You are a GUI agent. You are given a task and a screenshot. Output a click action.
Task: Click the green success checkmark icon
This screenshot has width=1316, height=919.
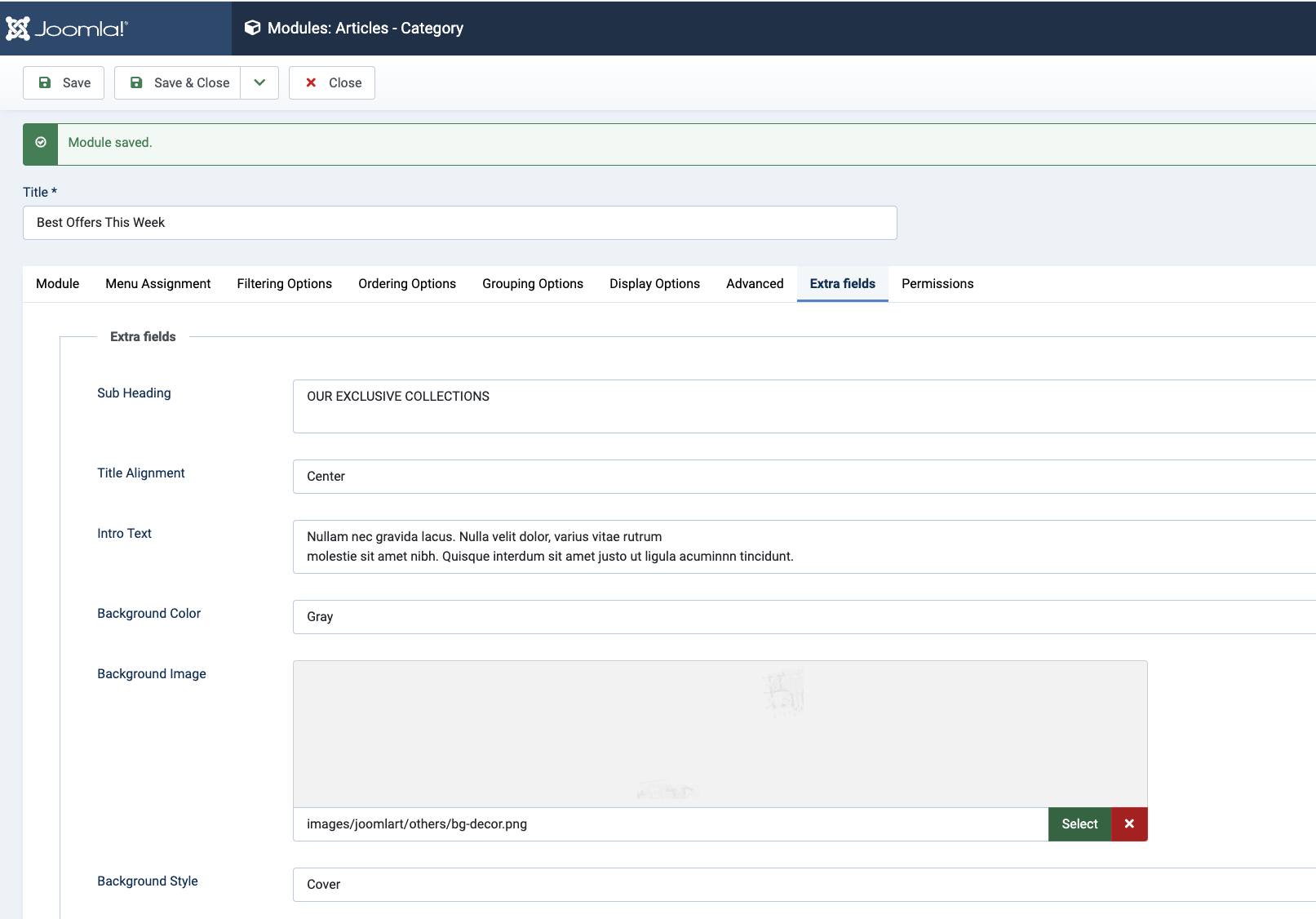click(x=41, y=143)
